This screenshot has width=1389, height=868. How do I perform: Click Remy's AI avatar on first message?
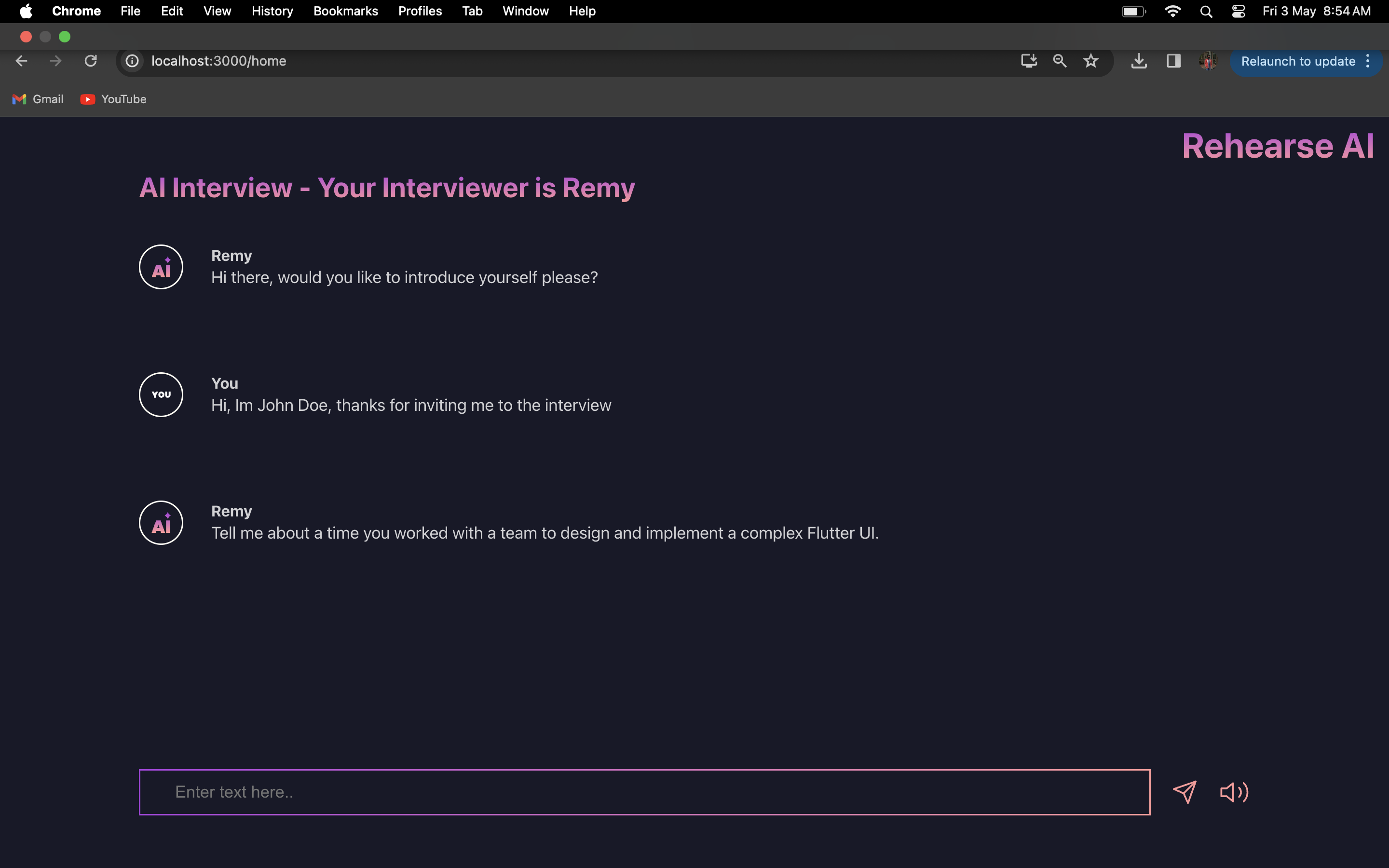(161, 267)
